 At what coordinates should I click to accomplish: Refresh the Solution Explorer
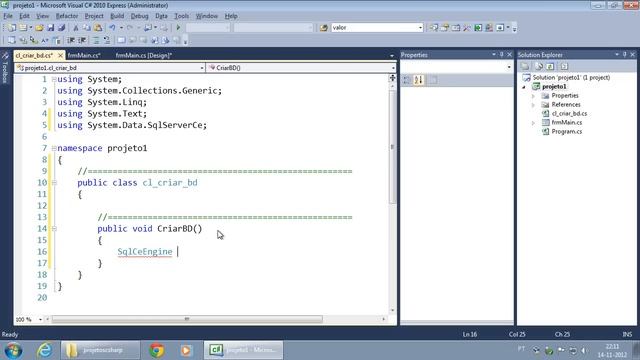tap(550, 66)
